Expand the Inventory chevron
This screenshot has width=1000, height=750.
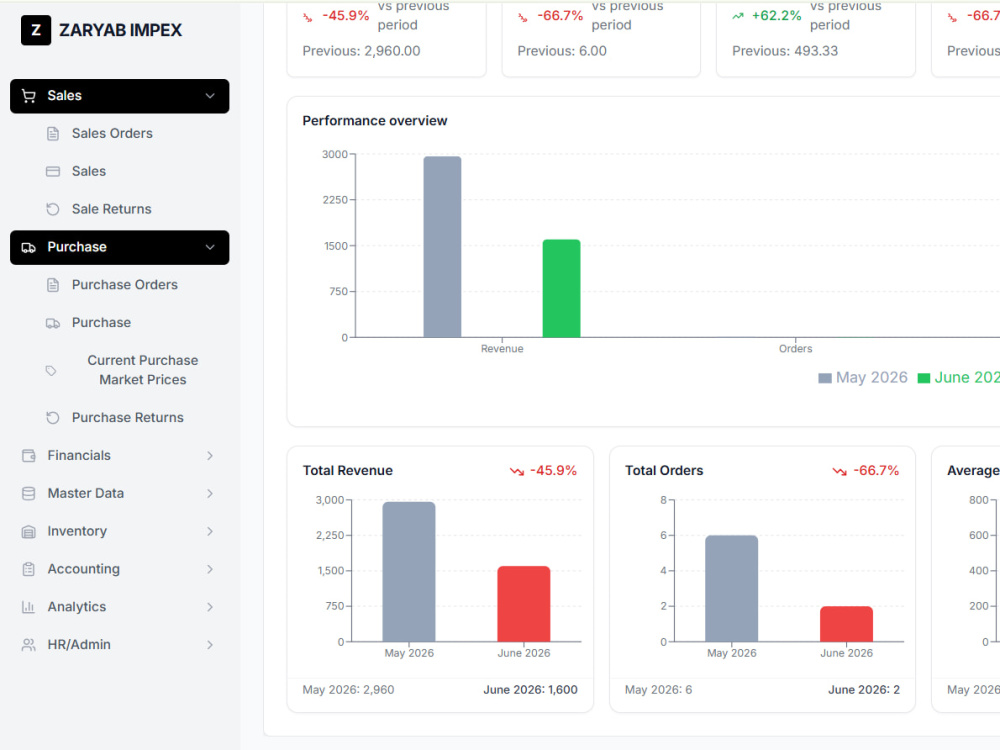coord(210,531)
